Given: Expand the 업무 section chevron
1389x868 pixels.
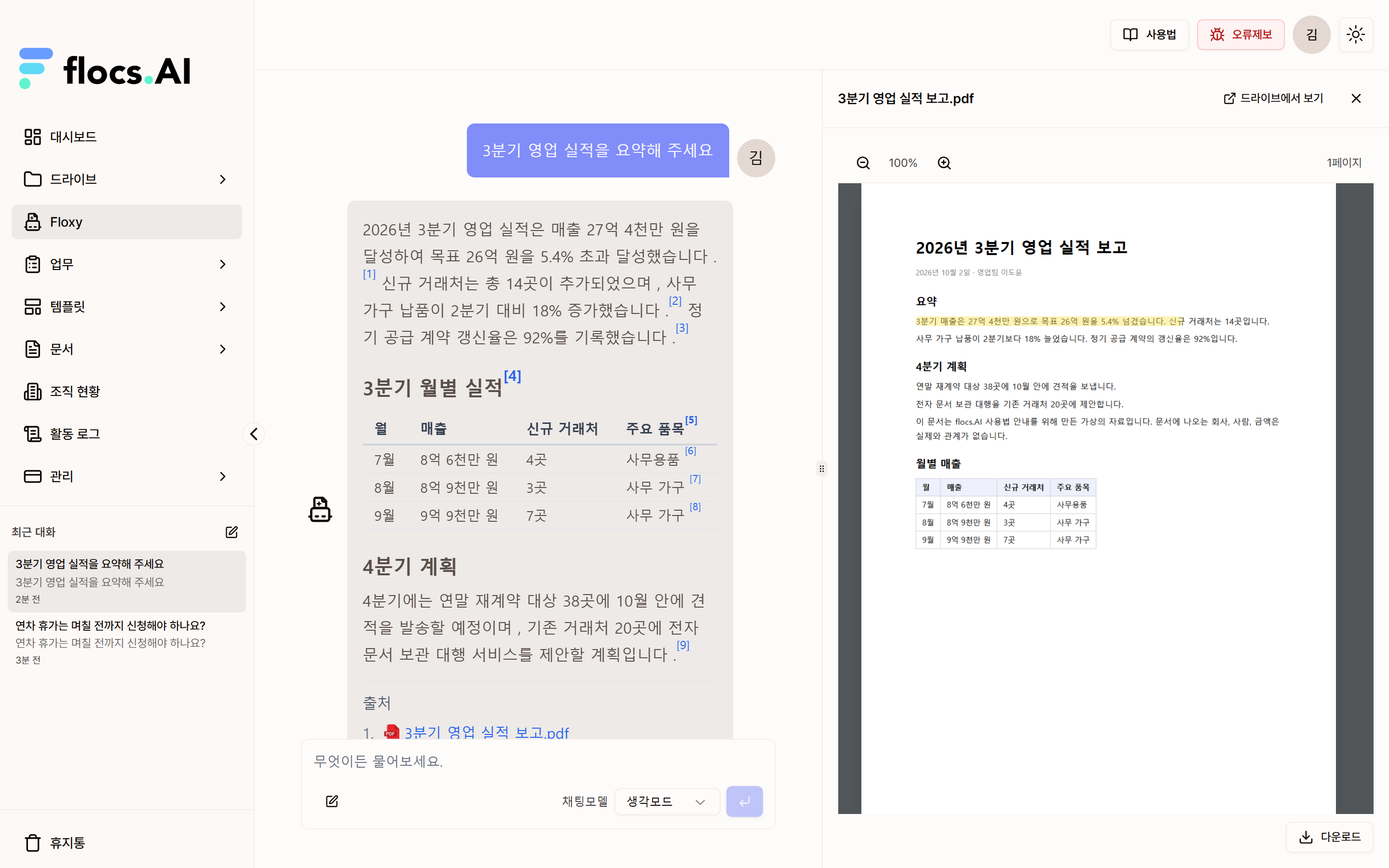Looking at the screenshot, I should (x=223, y=264).
